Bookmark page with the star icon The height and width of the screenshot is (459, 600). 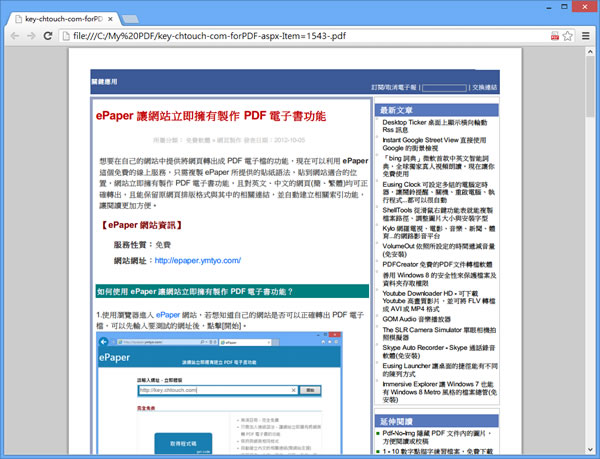pyautogui.click(x=568, y=36)
